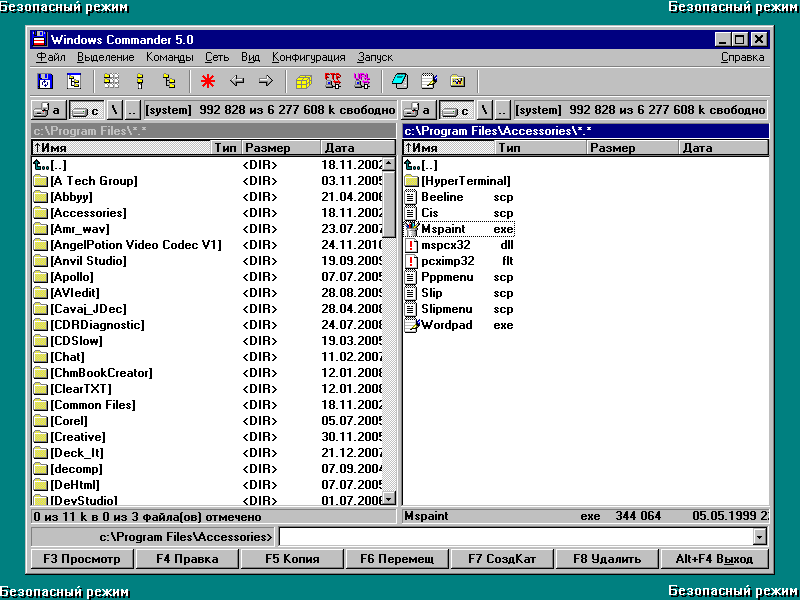The height and width of the screenshot is (600, 800).
Task: Open FTP connection toolbar icon
Action: pyautogui.click(x=333, y=81)
